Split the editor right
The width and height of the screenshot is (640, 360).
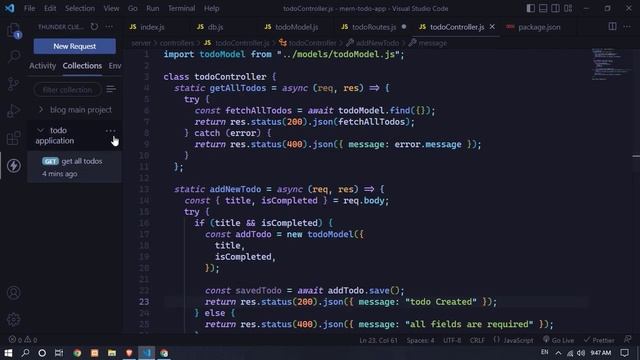612,27
